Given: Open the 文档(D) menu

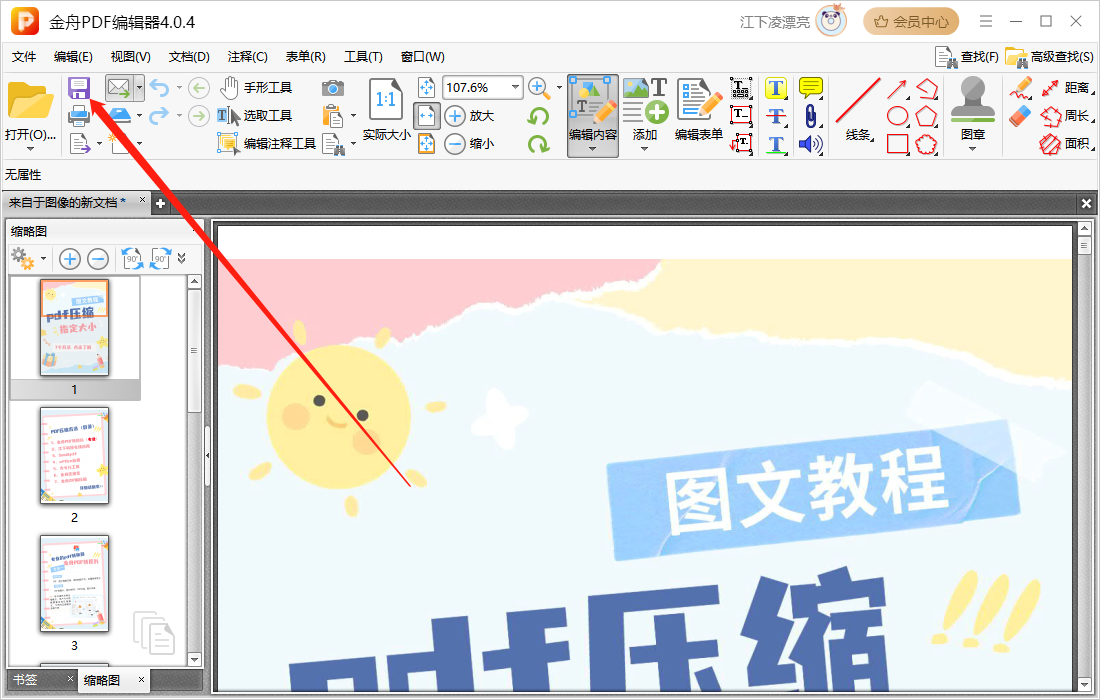Looking at the screenshot, I should pos(188,56).
